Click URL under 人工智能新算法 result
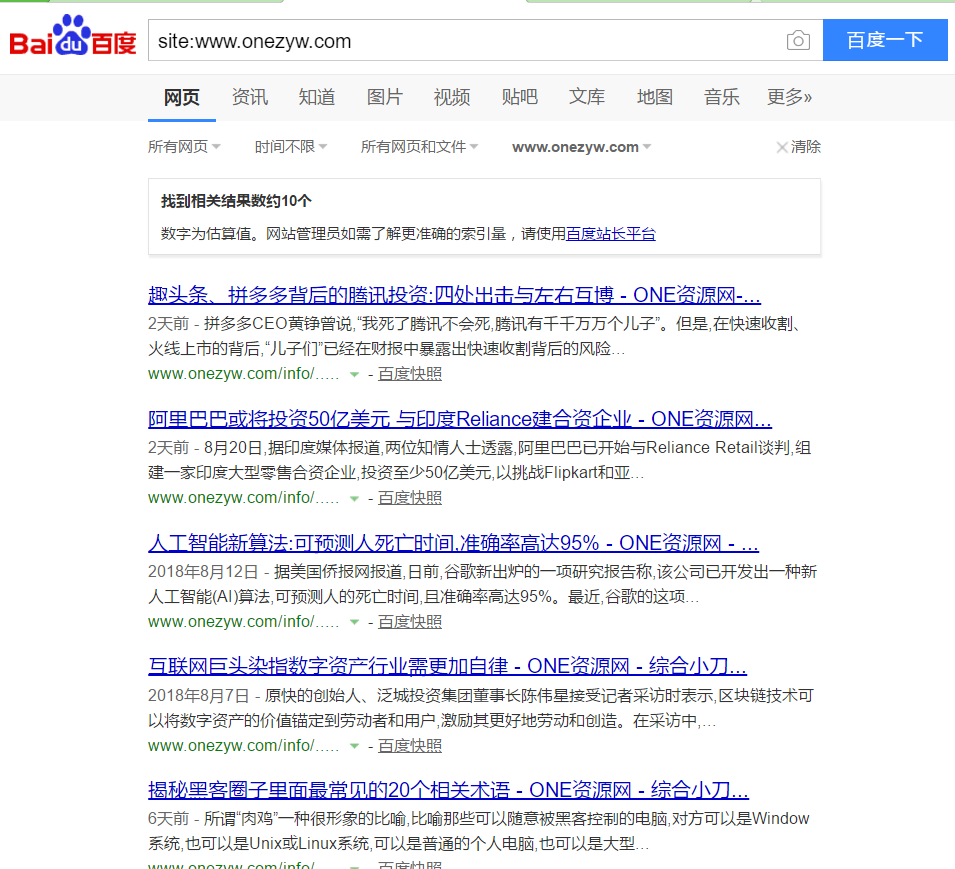This screenshot has height=869, width=955. click(x=244, y=622)
